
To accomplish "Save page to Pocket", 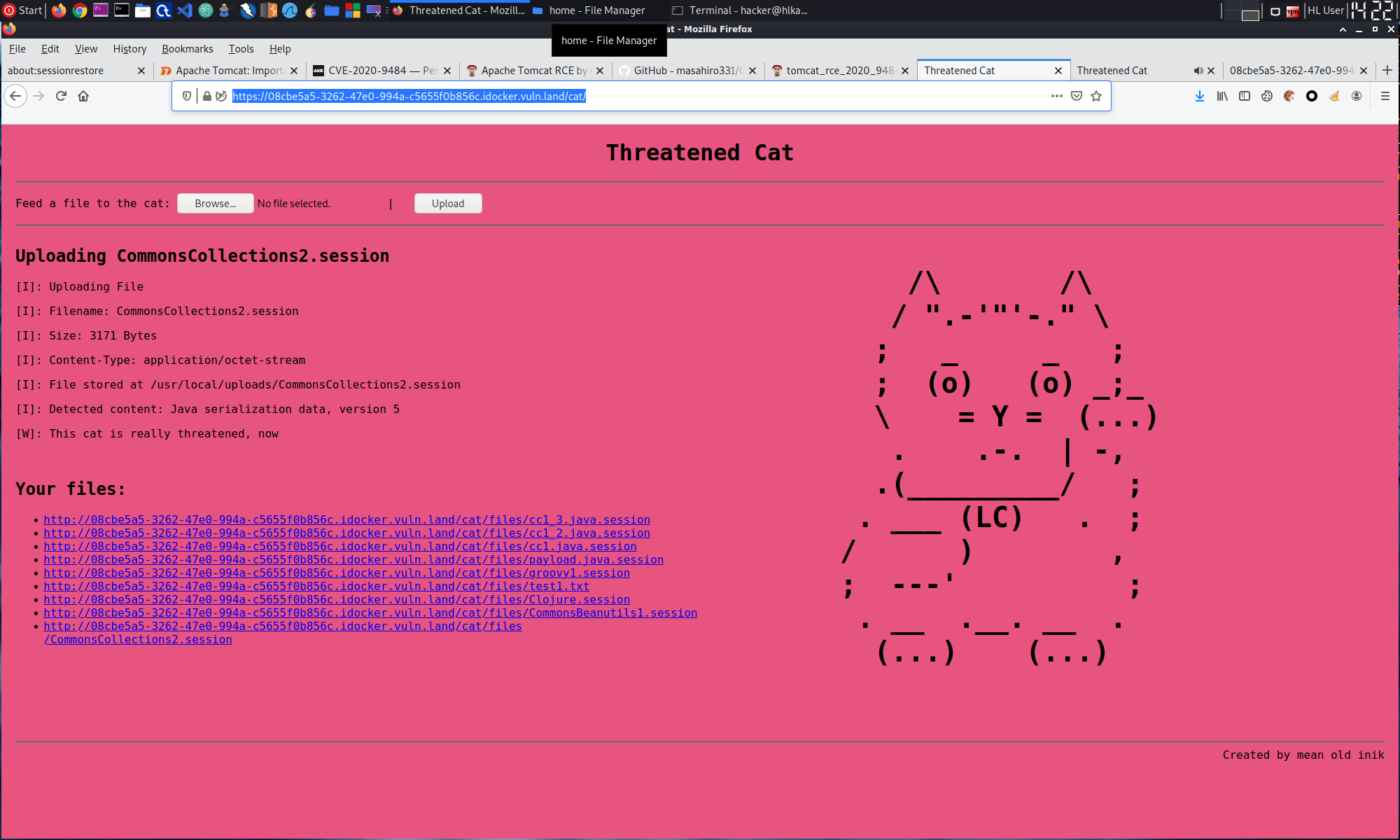I will tap(1077, 96).
